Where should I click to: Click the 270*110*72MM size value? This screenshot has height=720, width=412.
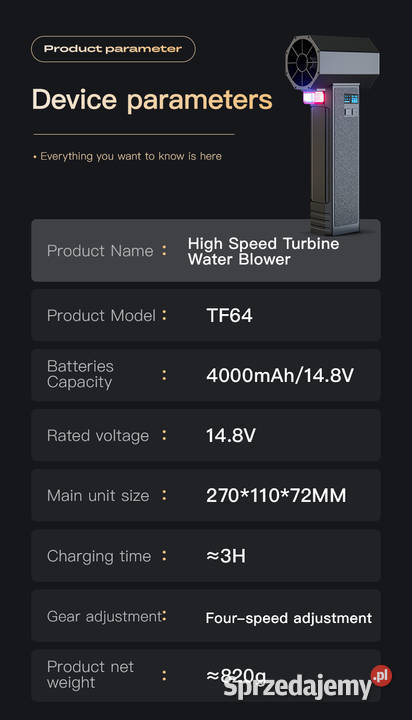coord(276,495)
